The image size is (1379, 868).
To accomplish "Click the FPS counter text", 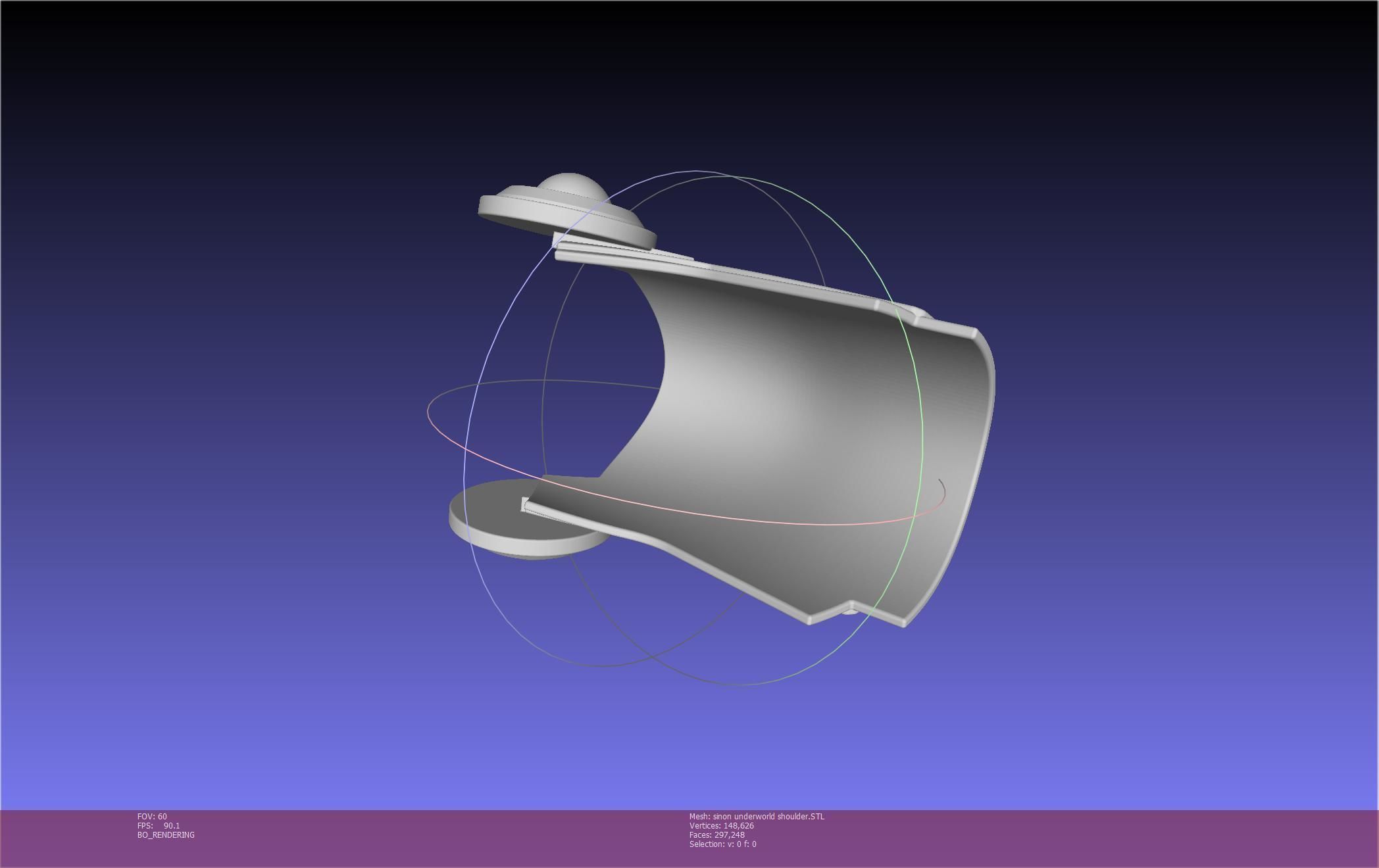I will pos(159,826).
